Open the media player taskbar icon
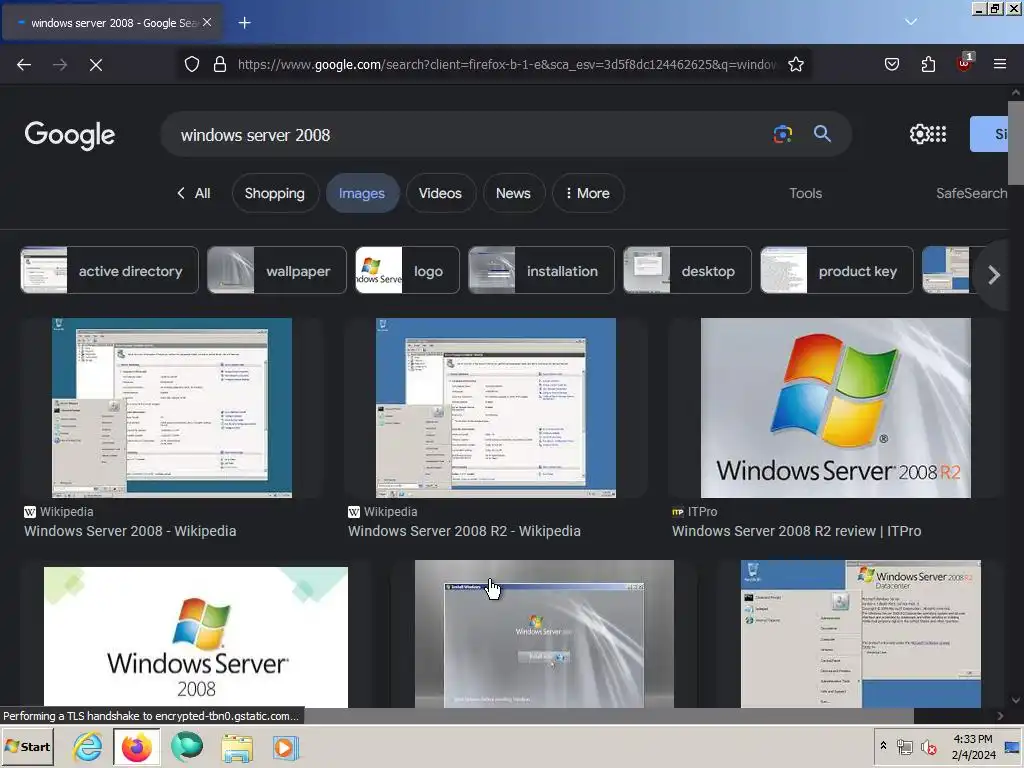 (285, 748)
